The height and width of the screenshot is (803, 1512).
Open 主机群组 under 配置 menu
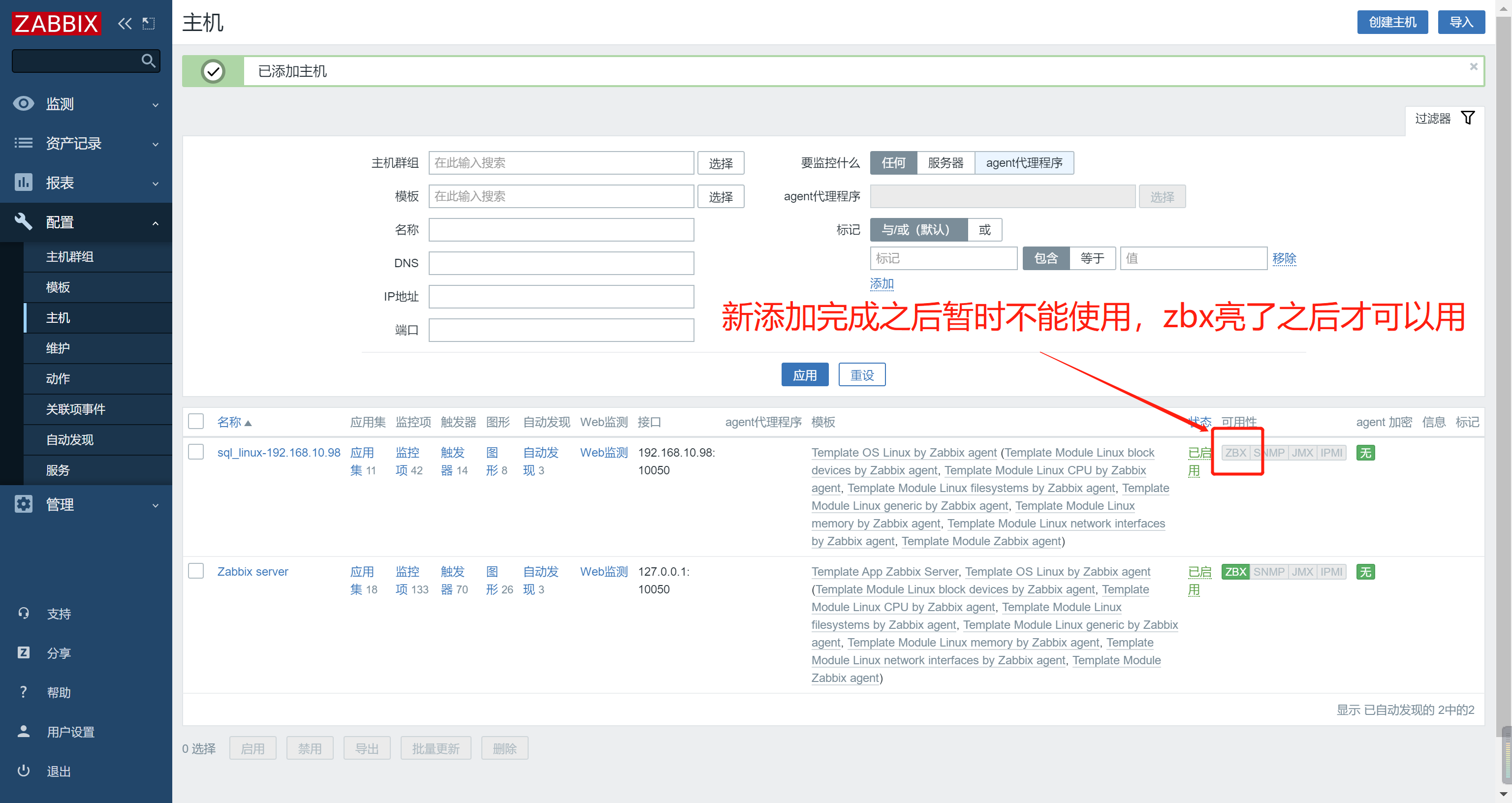point(97,256)
